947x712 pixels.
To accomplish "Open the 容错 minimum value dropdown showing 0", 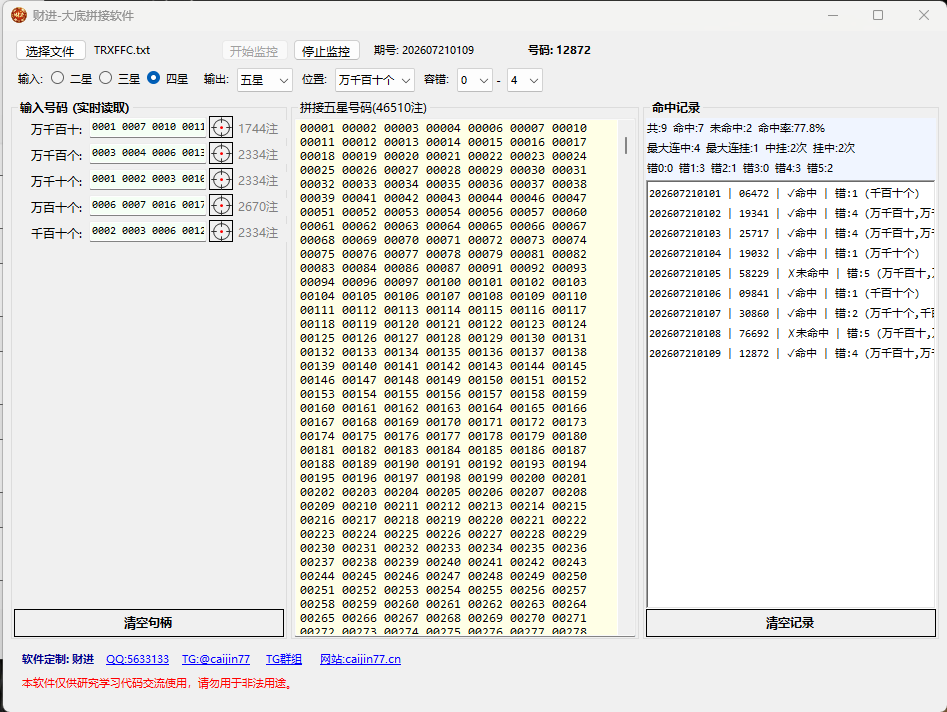I will pos(475,80).
